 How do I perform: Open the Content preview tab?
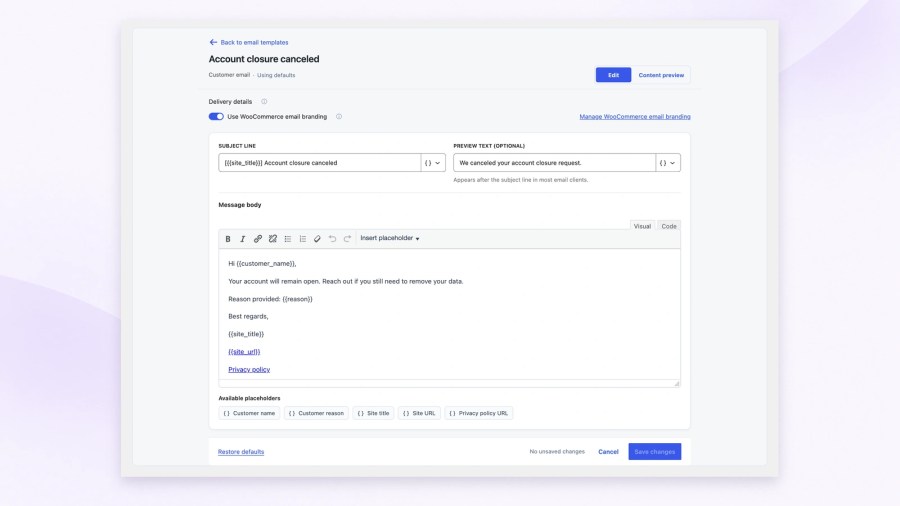click(x=661, y=75)
